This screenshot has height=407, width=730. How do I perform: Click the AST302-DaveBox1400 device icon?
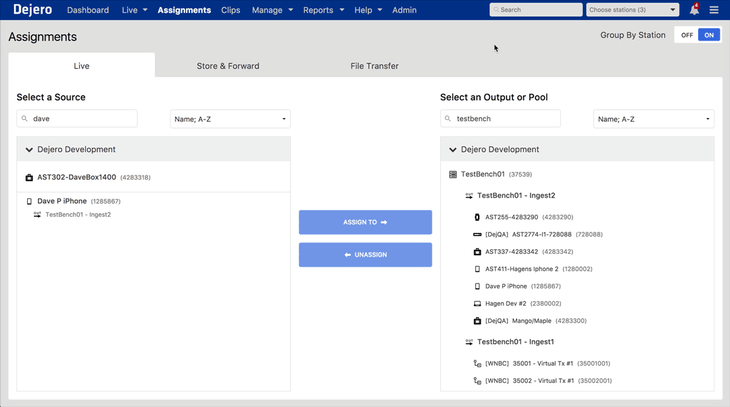tap(29, 177)
